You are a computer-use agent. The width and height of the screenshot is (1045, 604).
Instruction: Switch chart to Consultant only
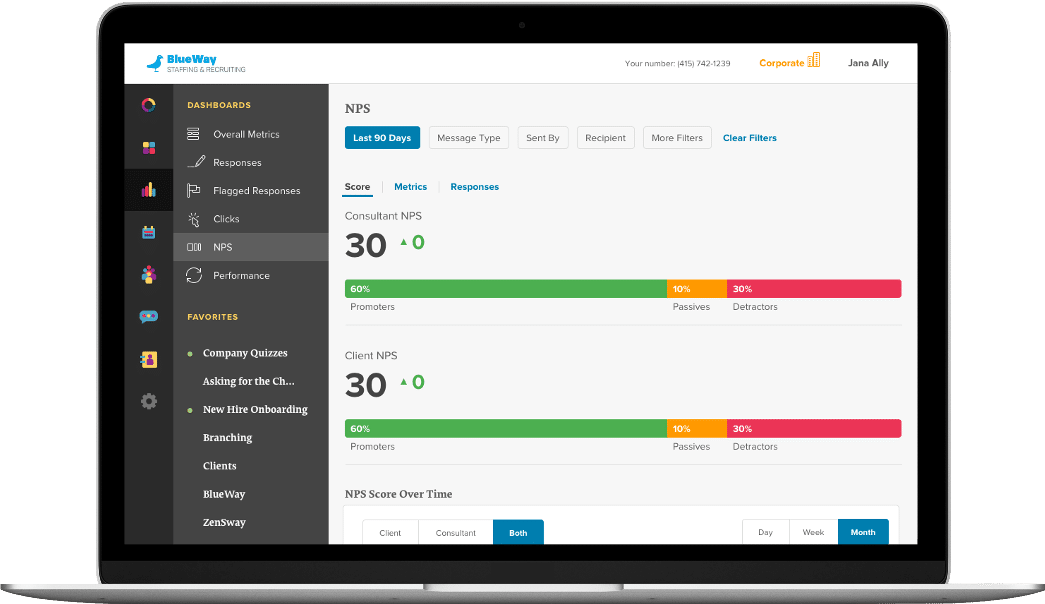click(455, 533)
